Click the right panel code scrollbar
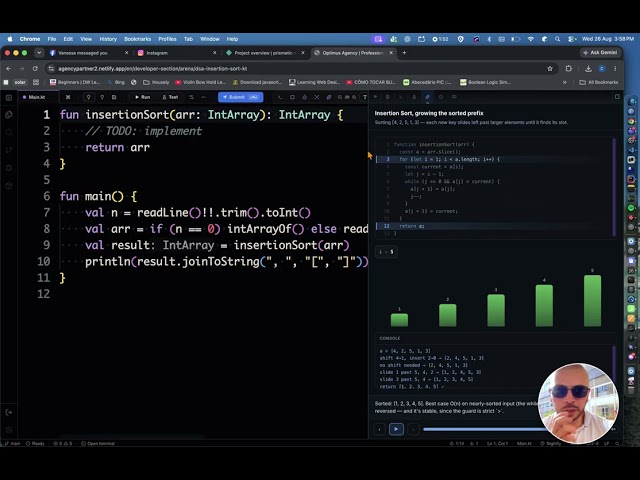This screenshot has width=640, height=480. [614, 187]
